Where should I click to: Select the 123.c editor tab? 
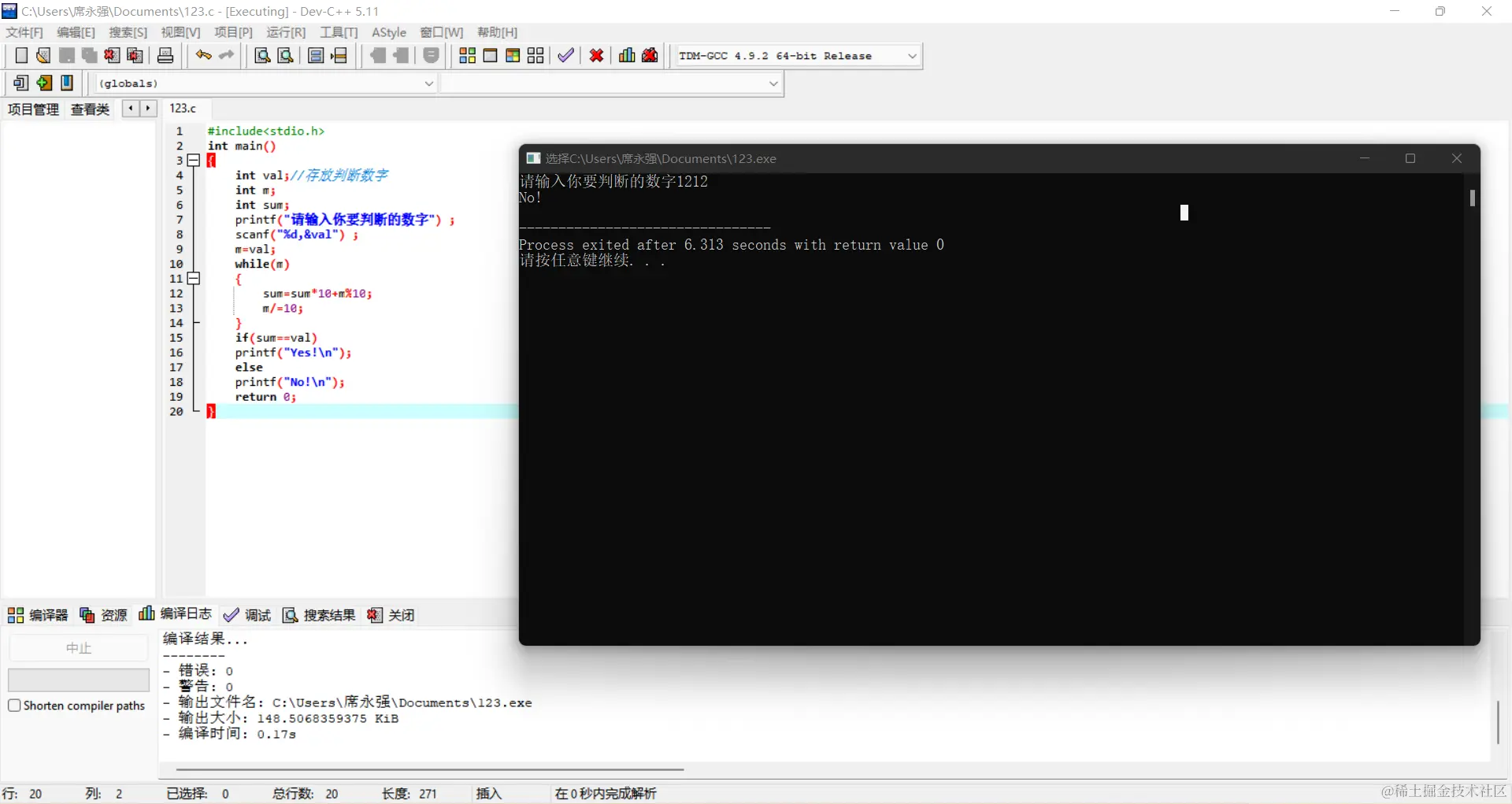tap(183, 109)
